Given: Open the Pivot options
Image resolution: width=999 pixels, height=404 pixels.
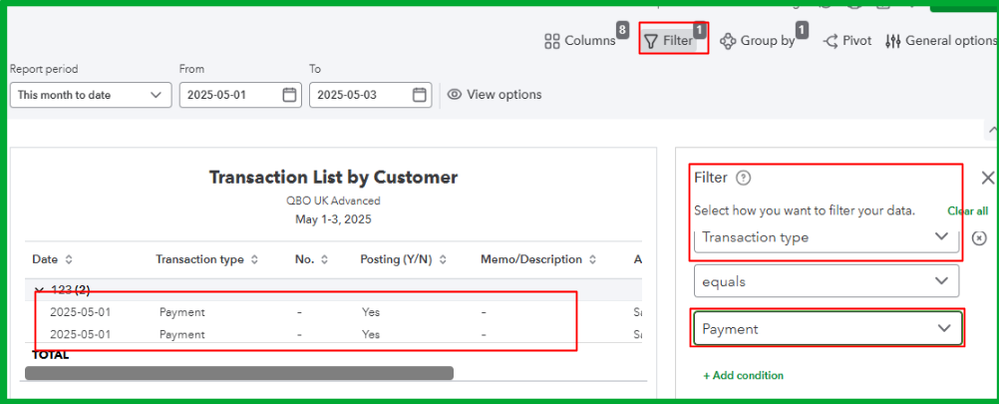Looking at the screenshot, I should (847, 41).
